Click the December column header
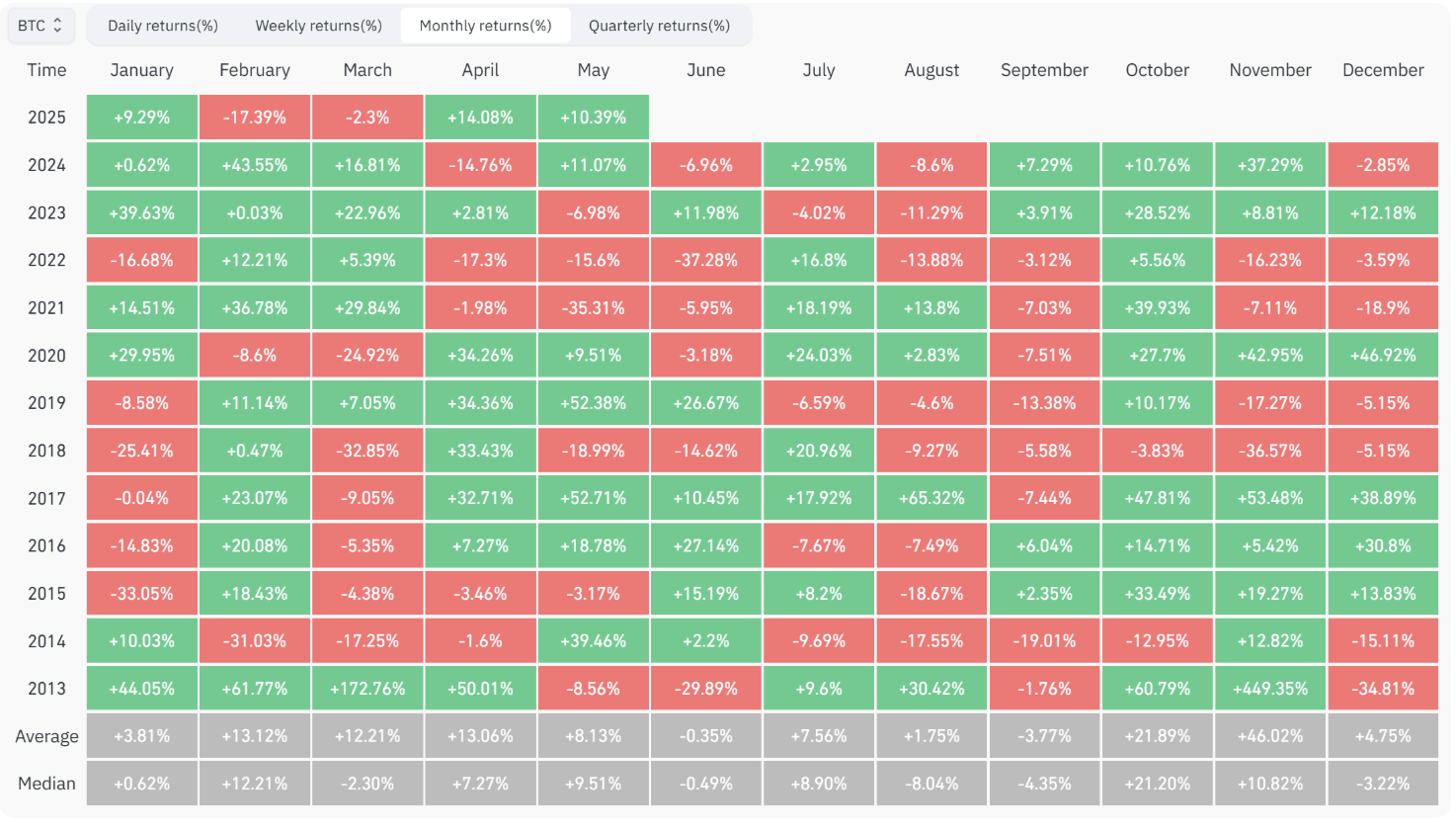 pyautogui.click(x=1383, y=70)
